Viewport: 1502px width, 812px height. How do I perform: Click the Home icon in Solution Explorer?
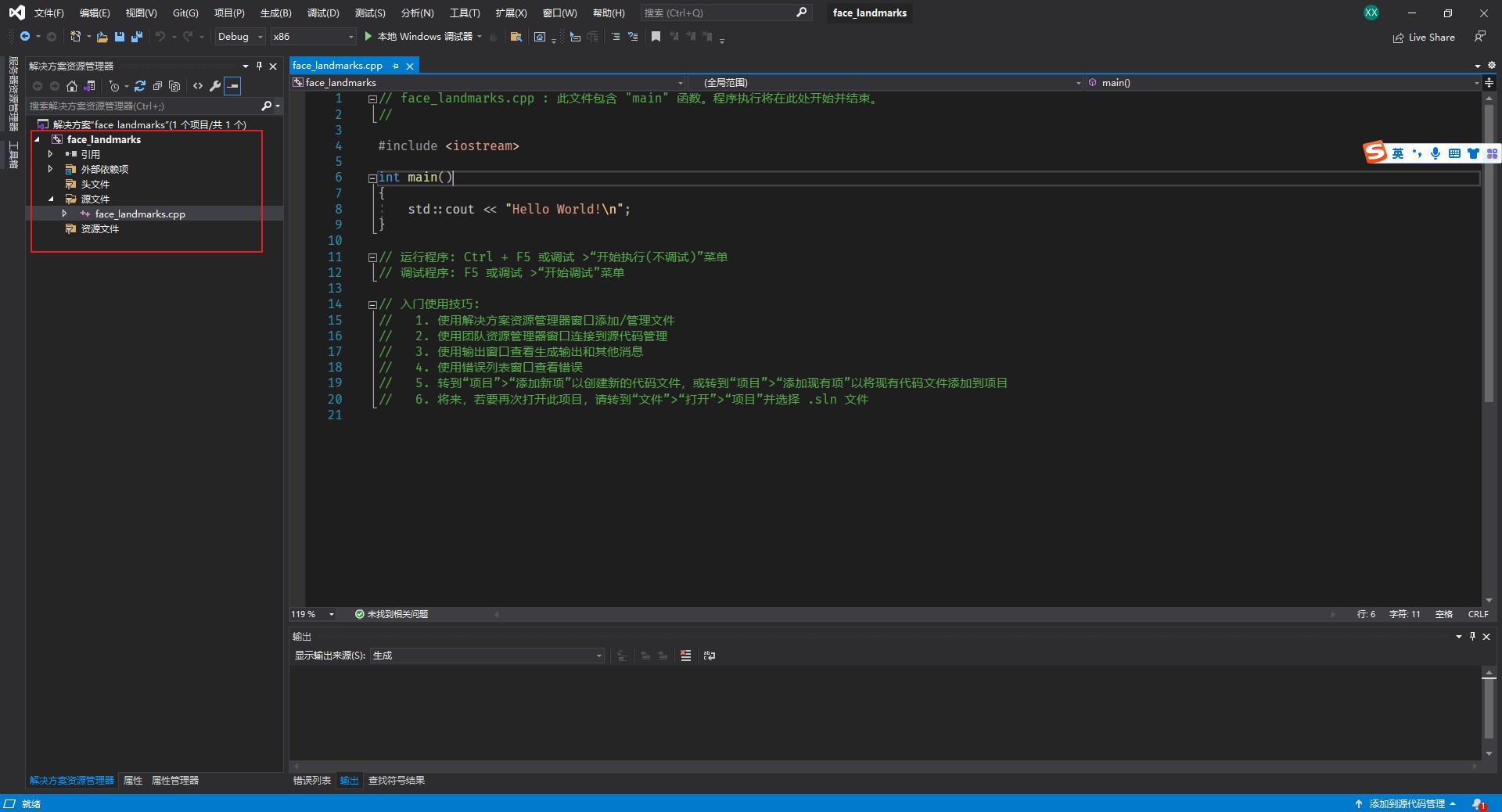tap(72, 86)
